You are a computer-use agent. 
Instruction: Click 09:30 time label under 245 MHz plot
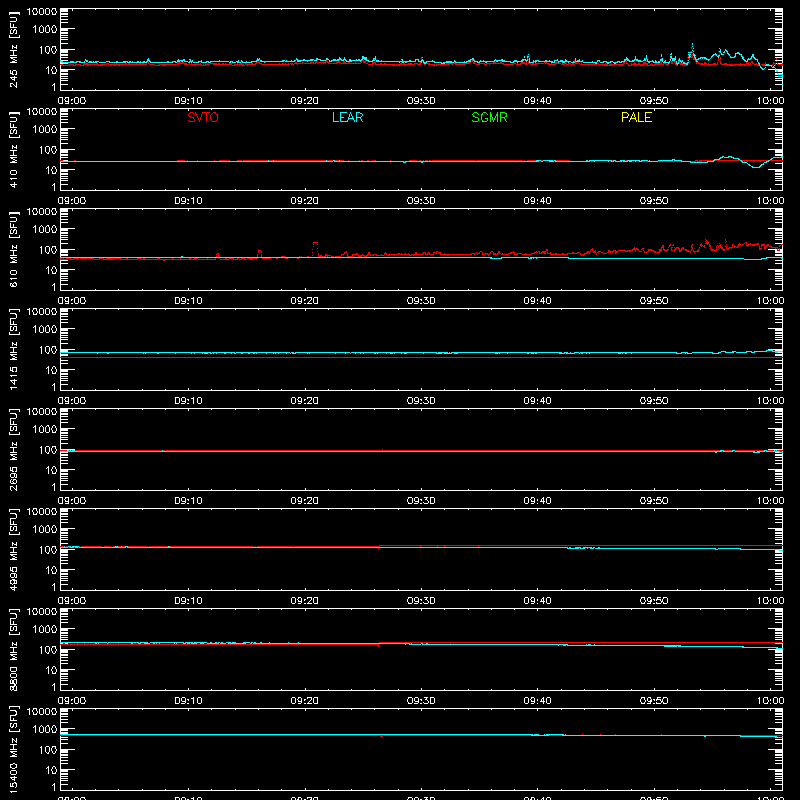click(x=421, y=101)
